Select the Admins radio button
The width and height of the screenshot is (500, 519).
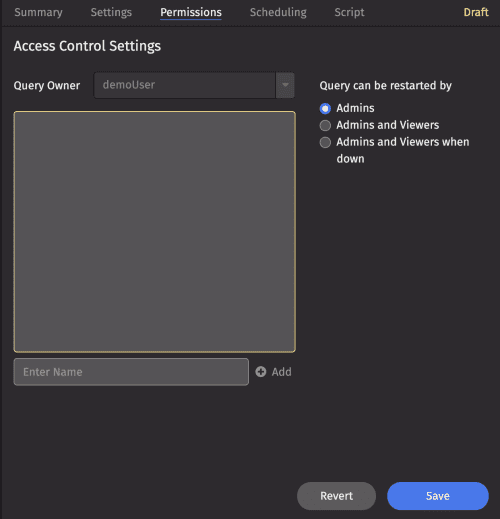(325, 108)
